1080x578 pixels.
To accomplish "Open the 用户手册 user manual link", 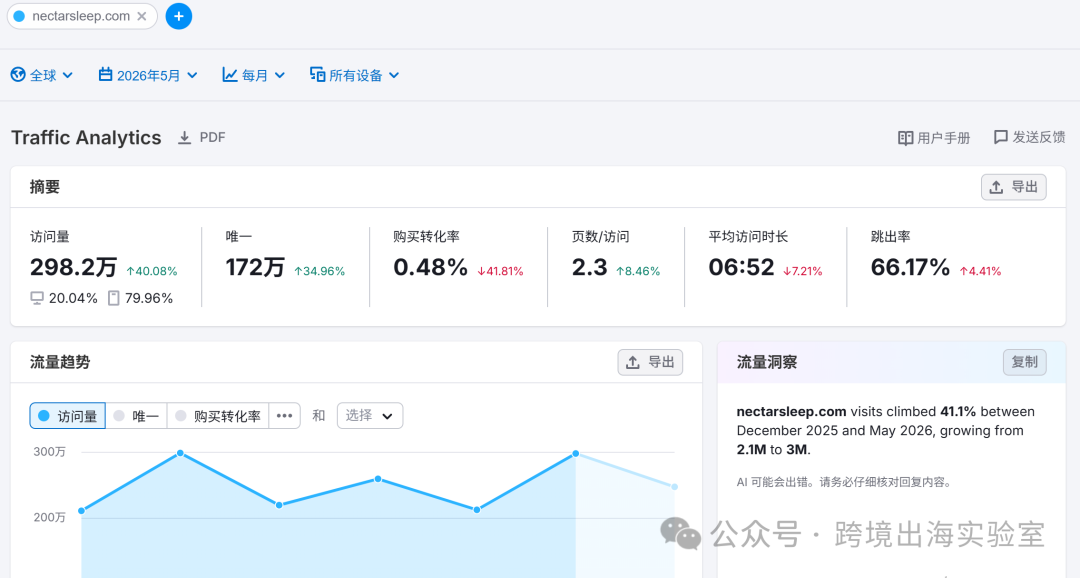I will click(934, 138).
